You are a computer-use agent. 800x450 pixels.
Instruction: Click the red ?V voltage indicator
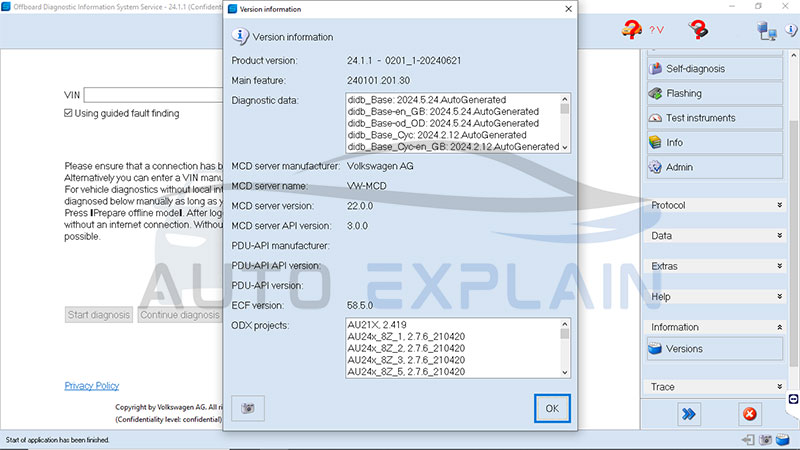click(x=657, y=30)
